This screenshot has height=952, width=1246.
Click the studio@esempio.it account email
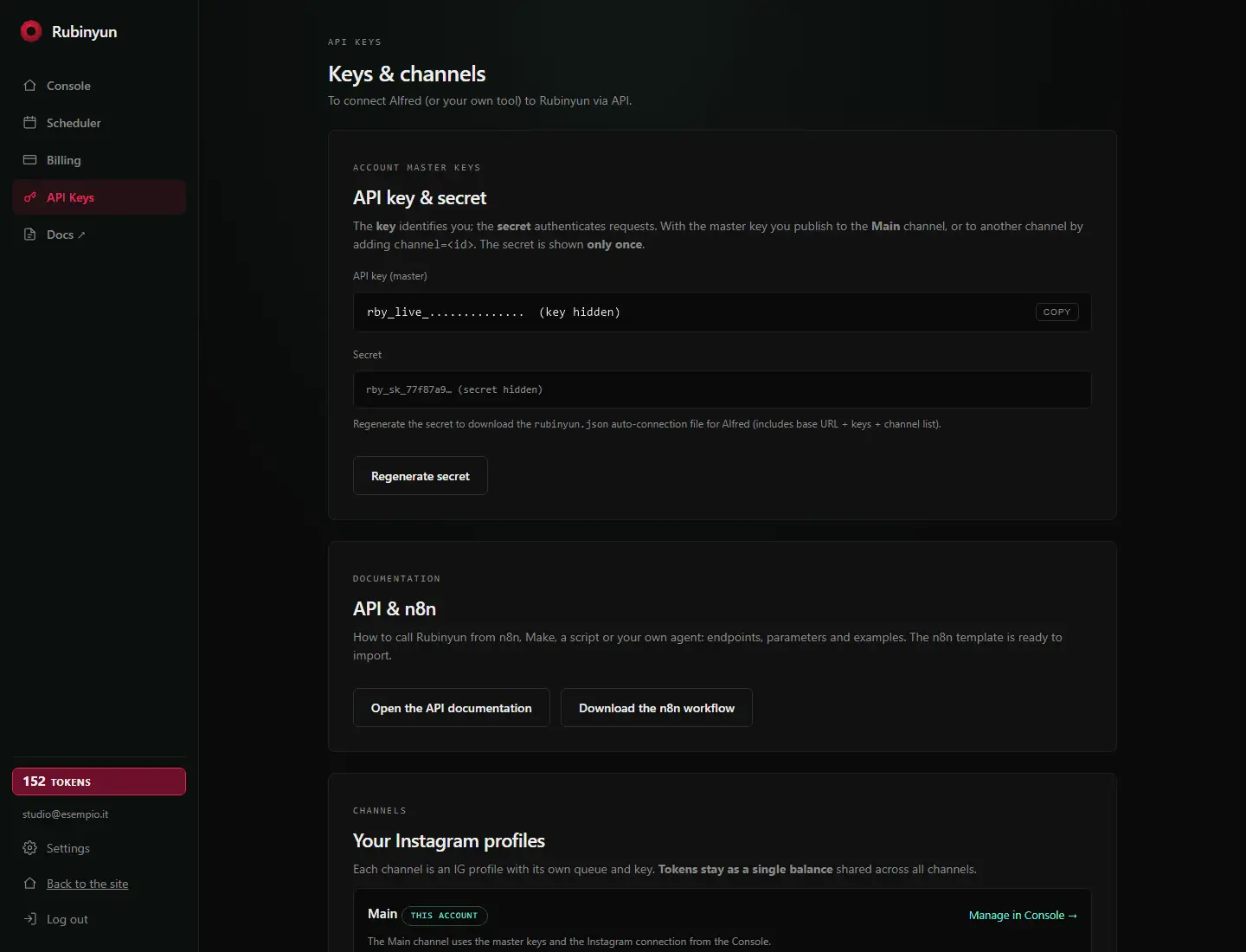pyautogui.click(x=66, y=814)
